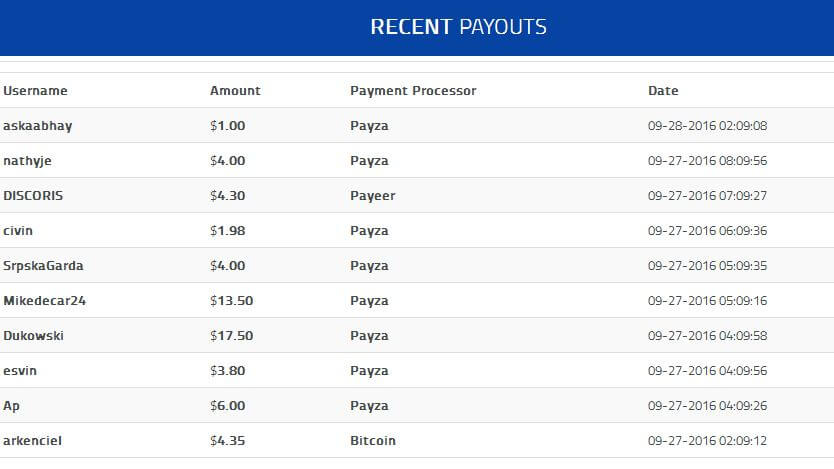This screenshot has width=834, height=469.
Task: Click the Amount column header
Action: [x=235, y=91]
